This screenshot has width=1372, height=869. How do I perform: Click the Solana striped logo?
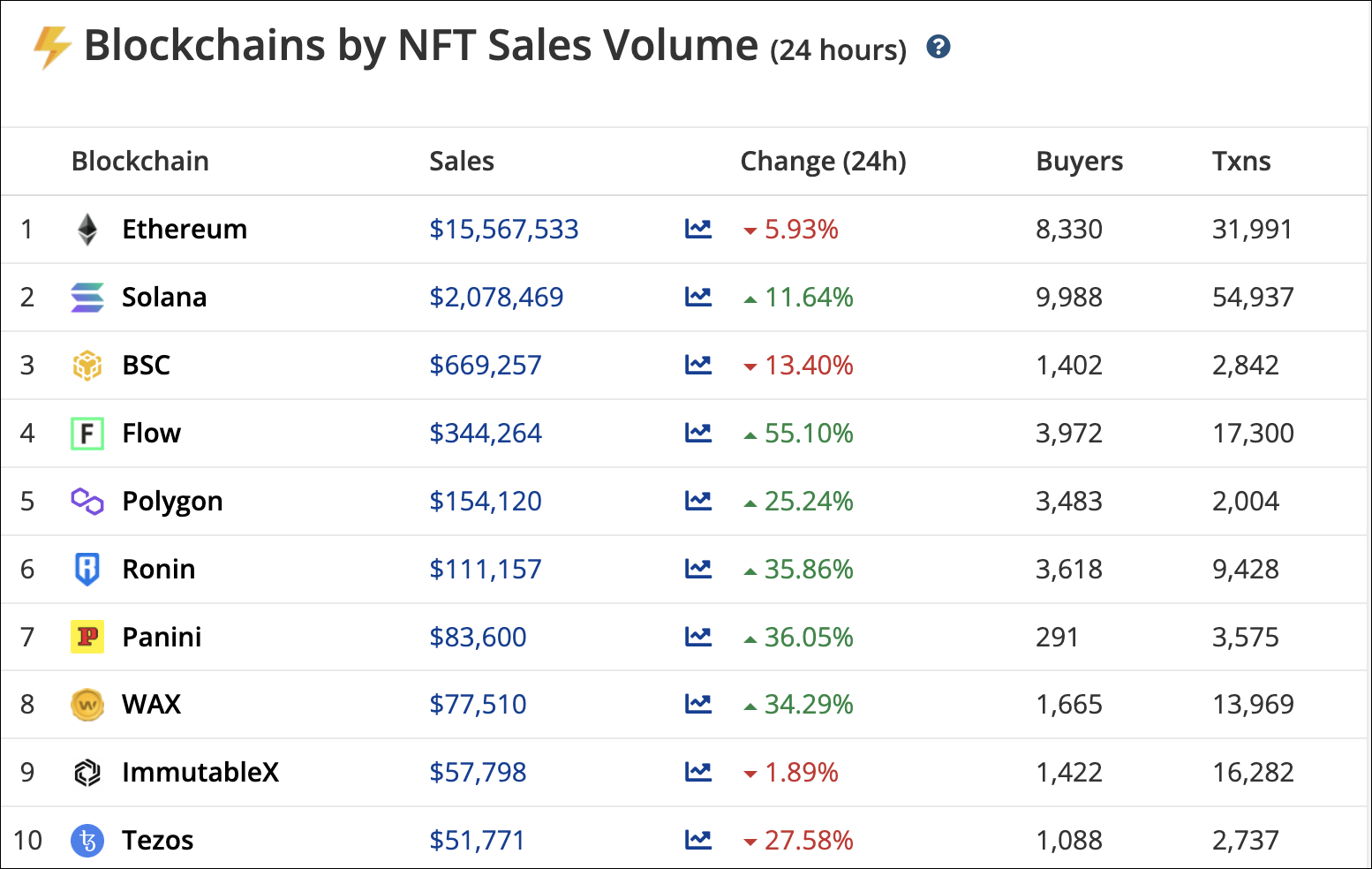tap(87, 298)
